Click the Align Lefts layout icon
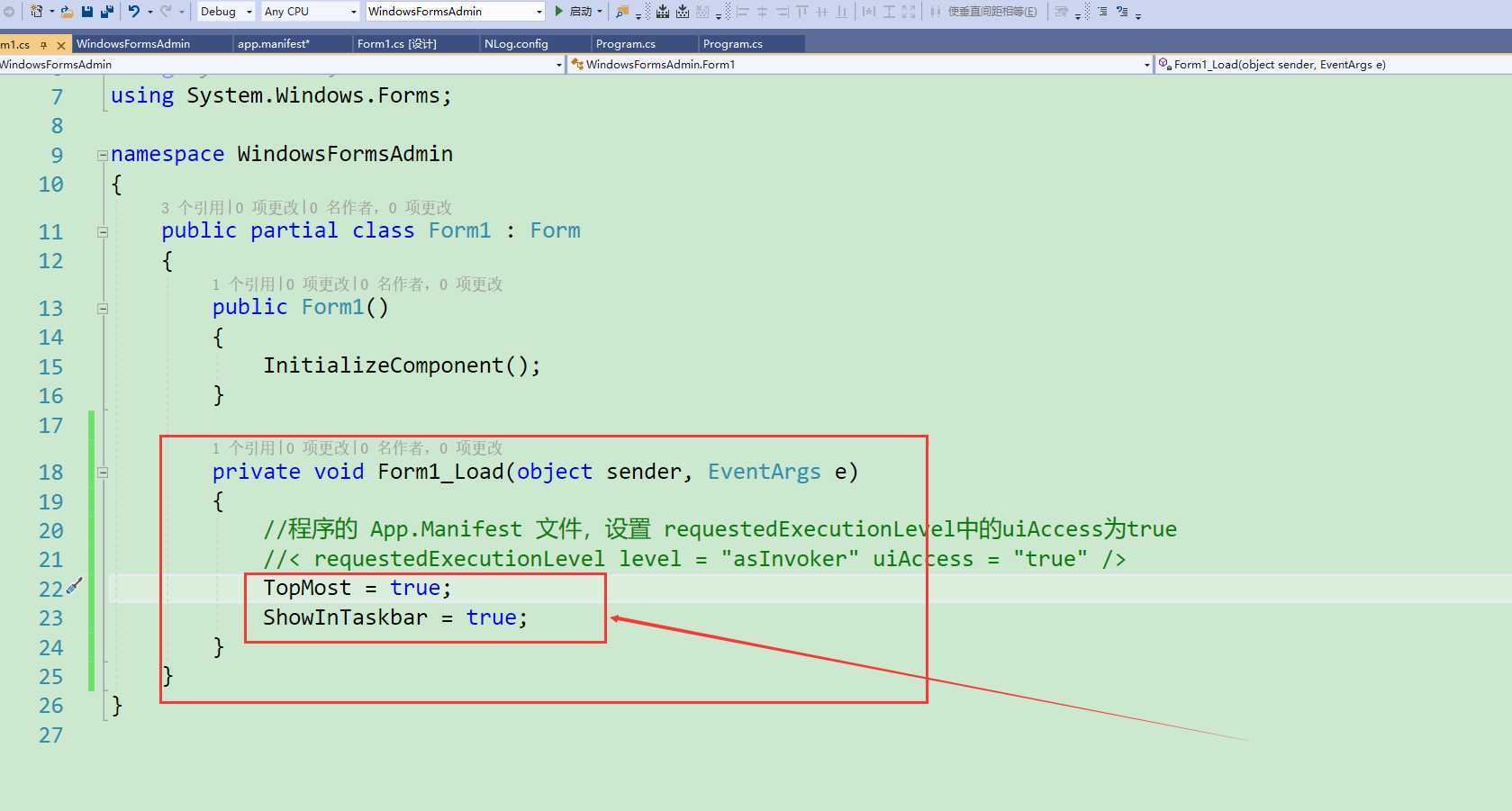Viewport: 1512px width, 811px height. coord(743,12)
